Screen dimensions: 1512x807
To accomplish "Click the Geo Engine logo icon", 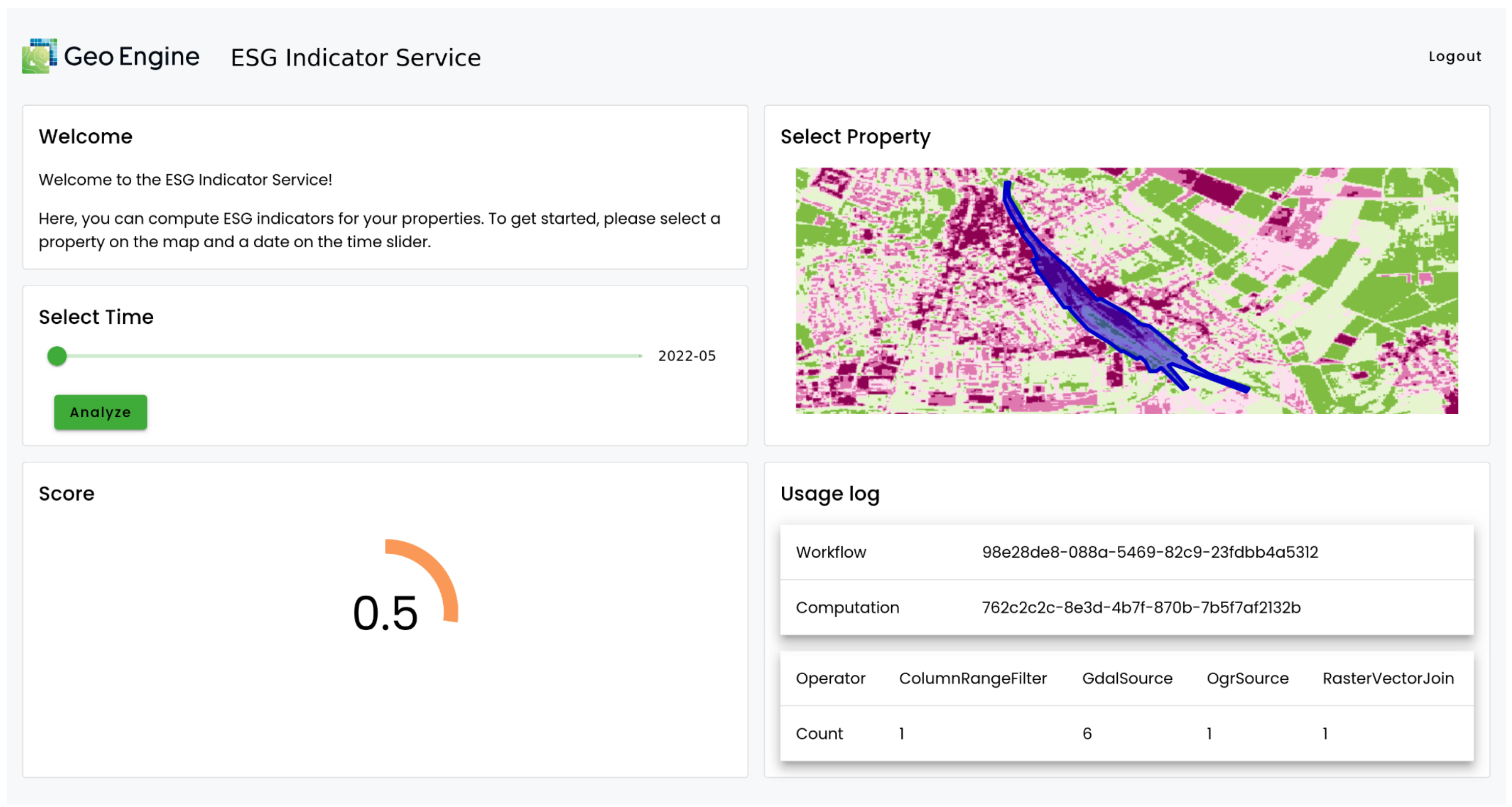I will 39,56.
